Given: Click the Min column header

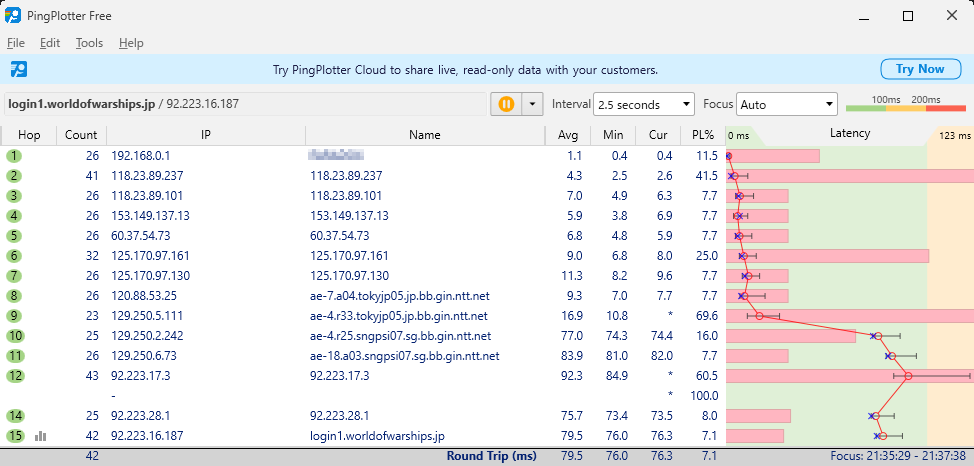Looking at the screenshot, I should (612, 135).
